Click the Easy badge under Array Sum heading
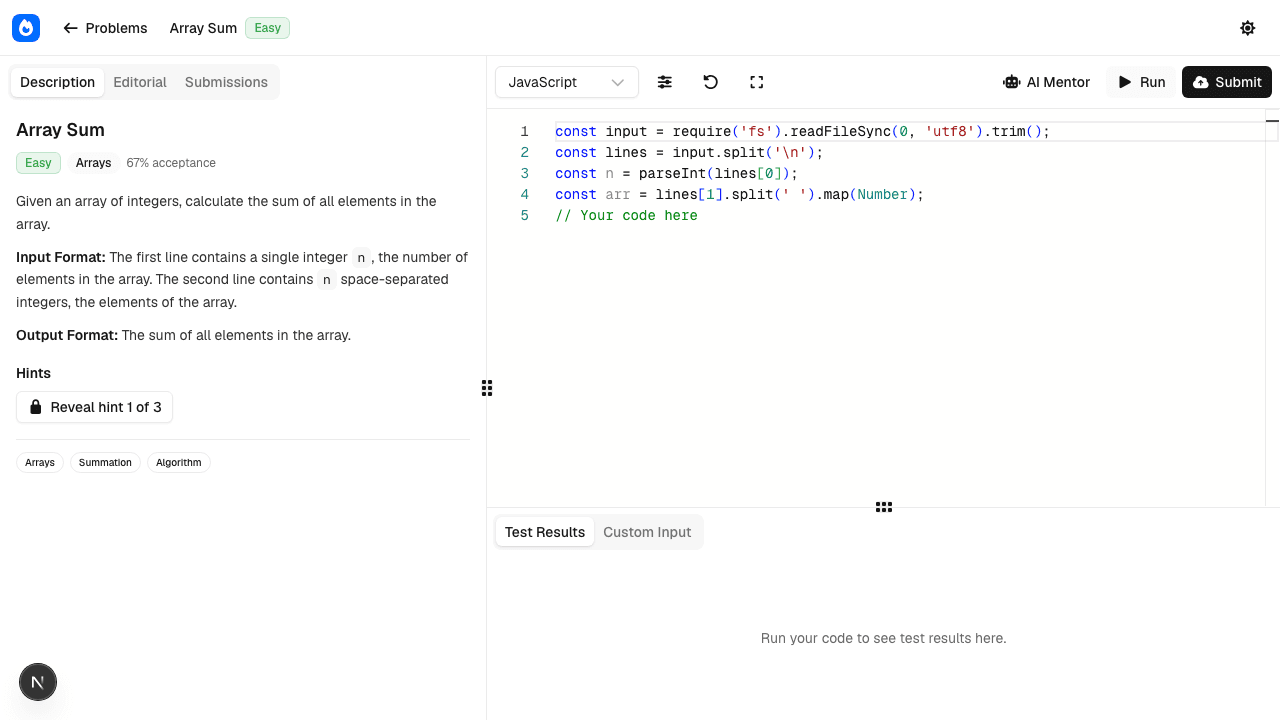Viewport: 1280px width, 720px height. pyautogui.click(x=38, y=163)
